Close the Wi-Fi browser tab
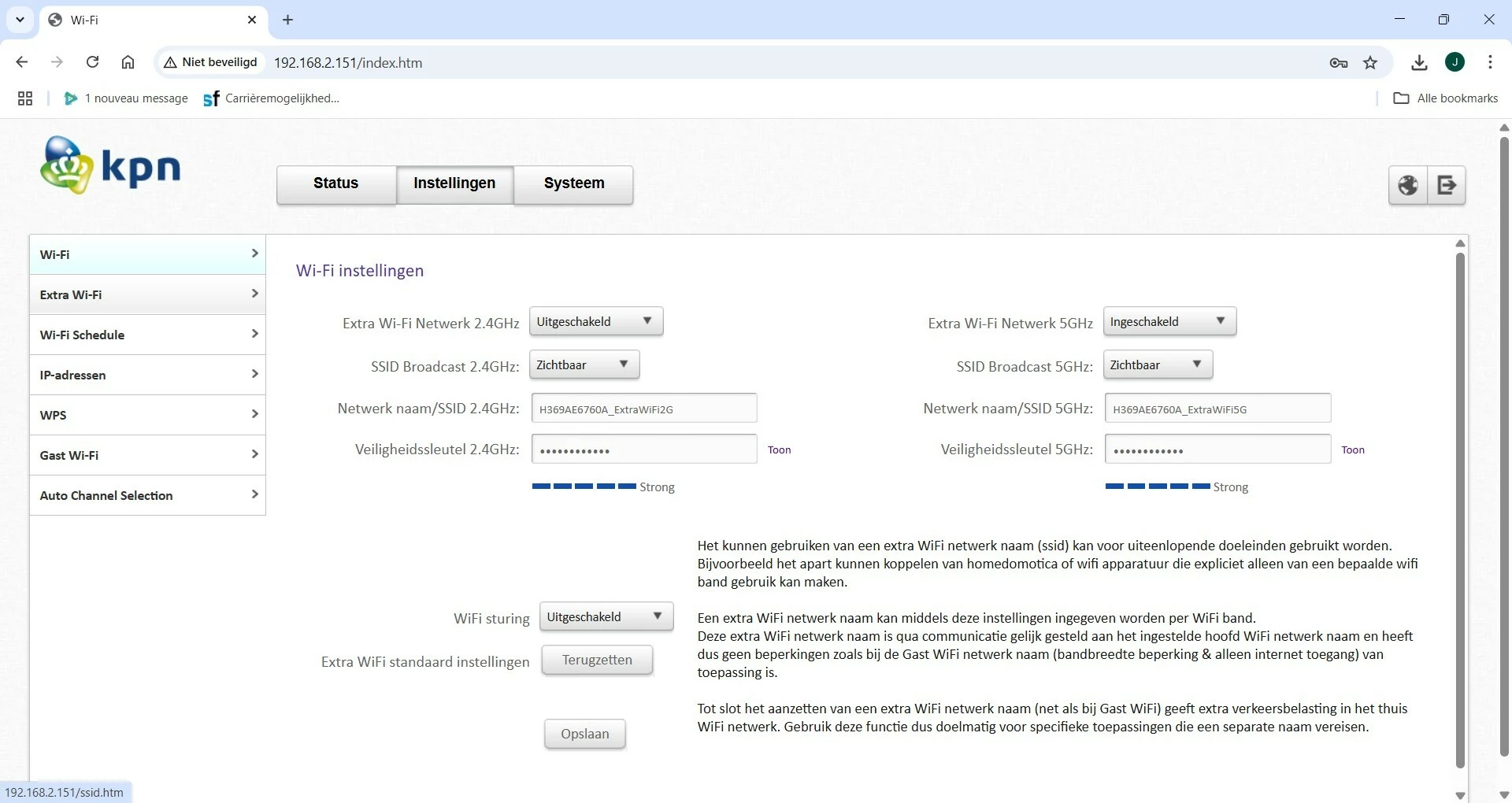Screen dimensions: 1512x803 252,20
